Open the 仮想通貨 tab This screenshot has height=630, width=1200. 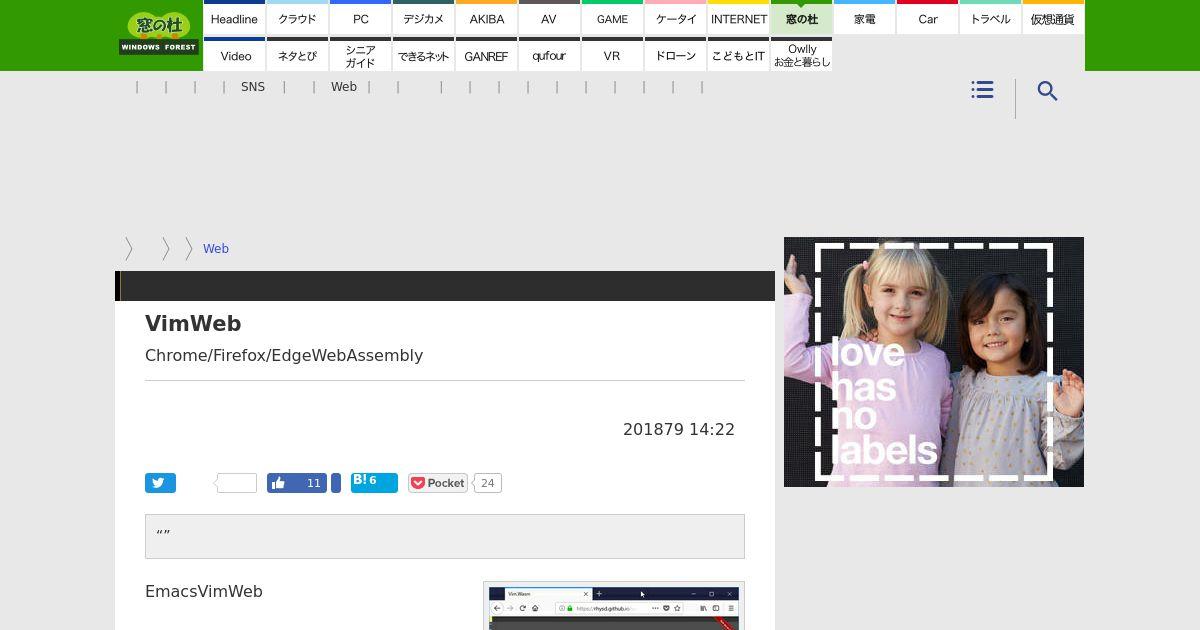click(1053, 18)
